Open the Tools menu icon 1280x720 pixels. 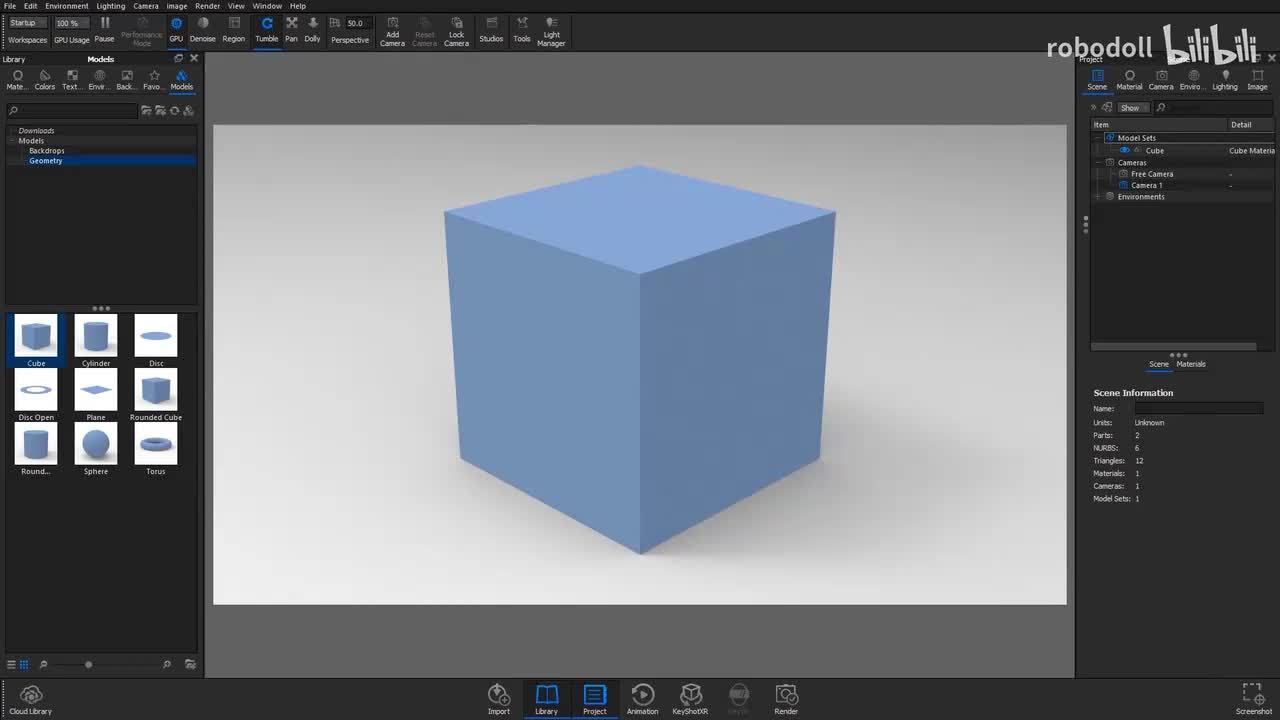[x=522, y=29]
